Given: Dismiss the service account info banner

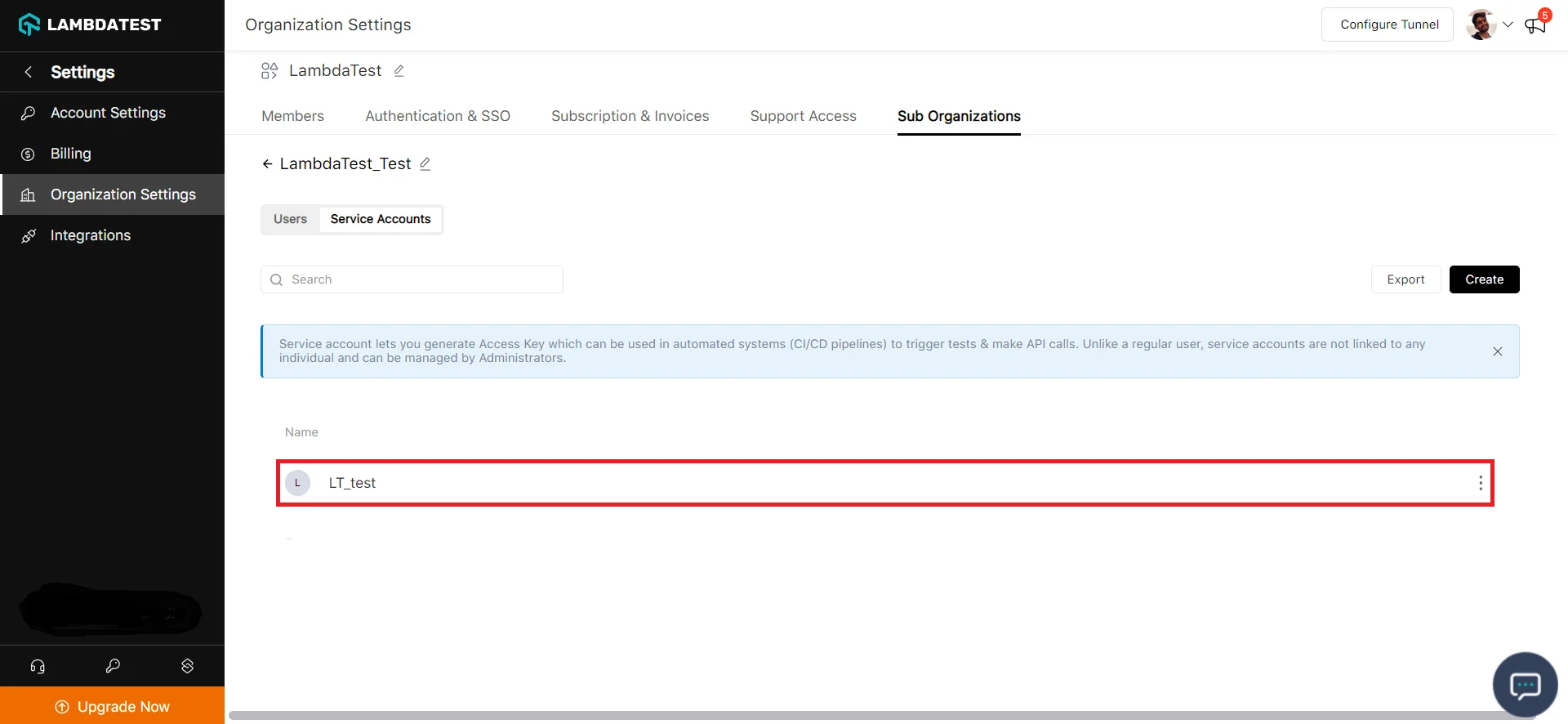Looking at the screenshot, I should [1497, 351].
